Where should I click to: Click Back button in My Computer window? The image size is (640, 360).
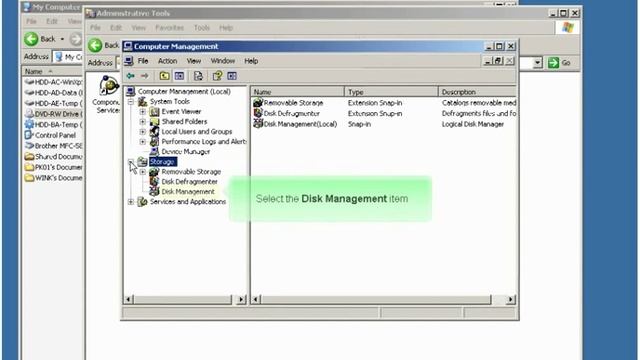tap(40, 39)
